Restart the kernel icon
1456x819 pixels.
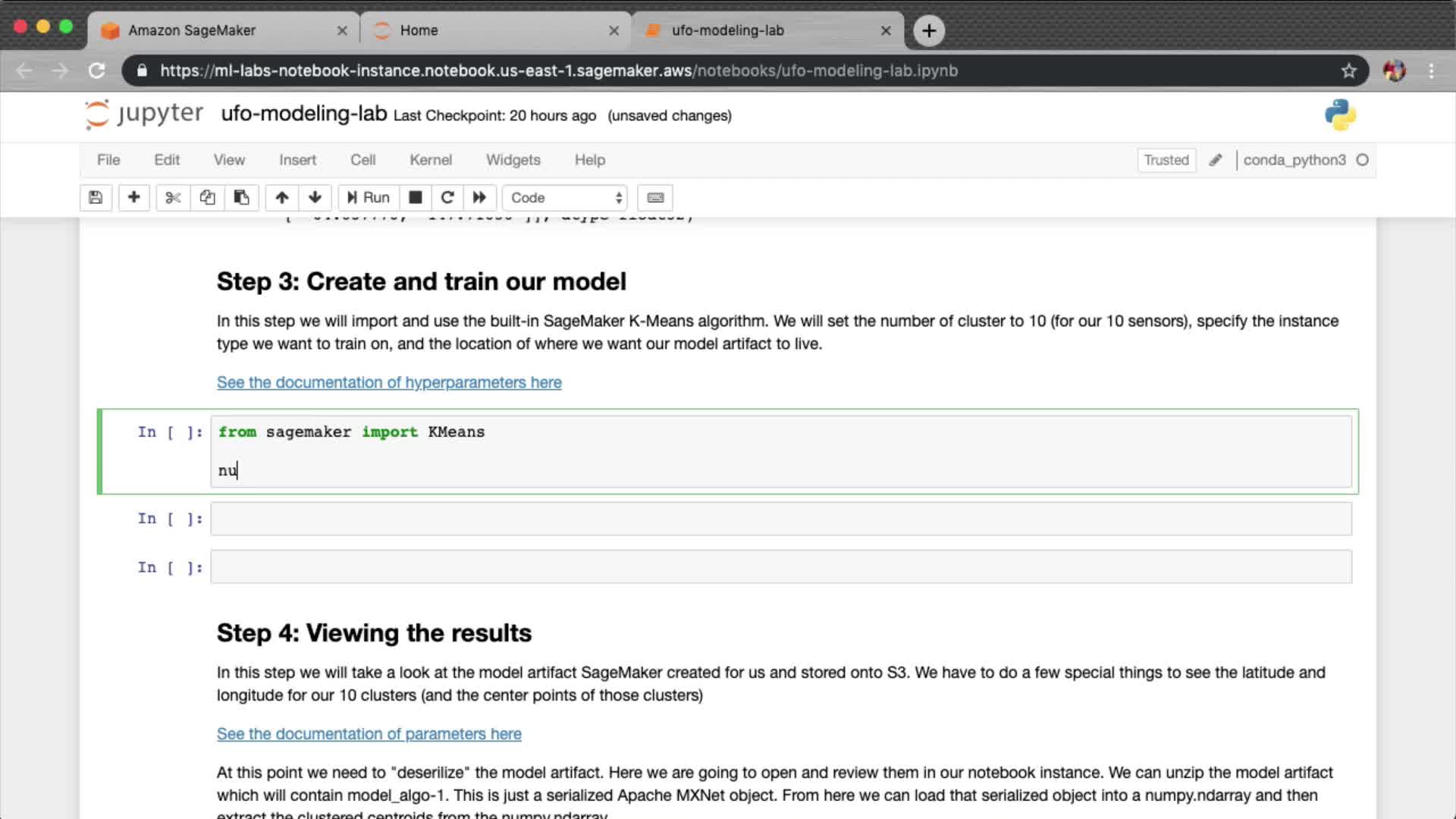coord(447,198)
